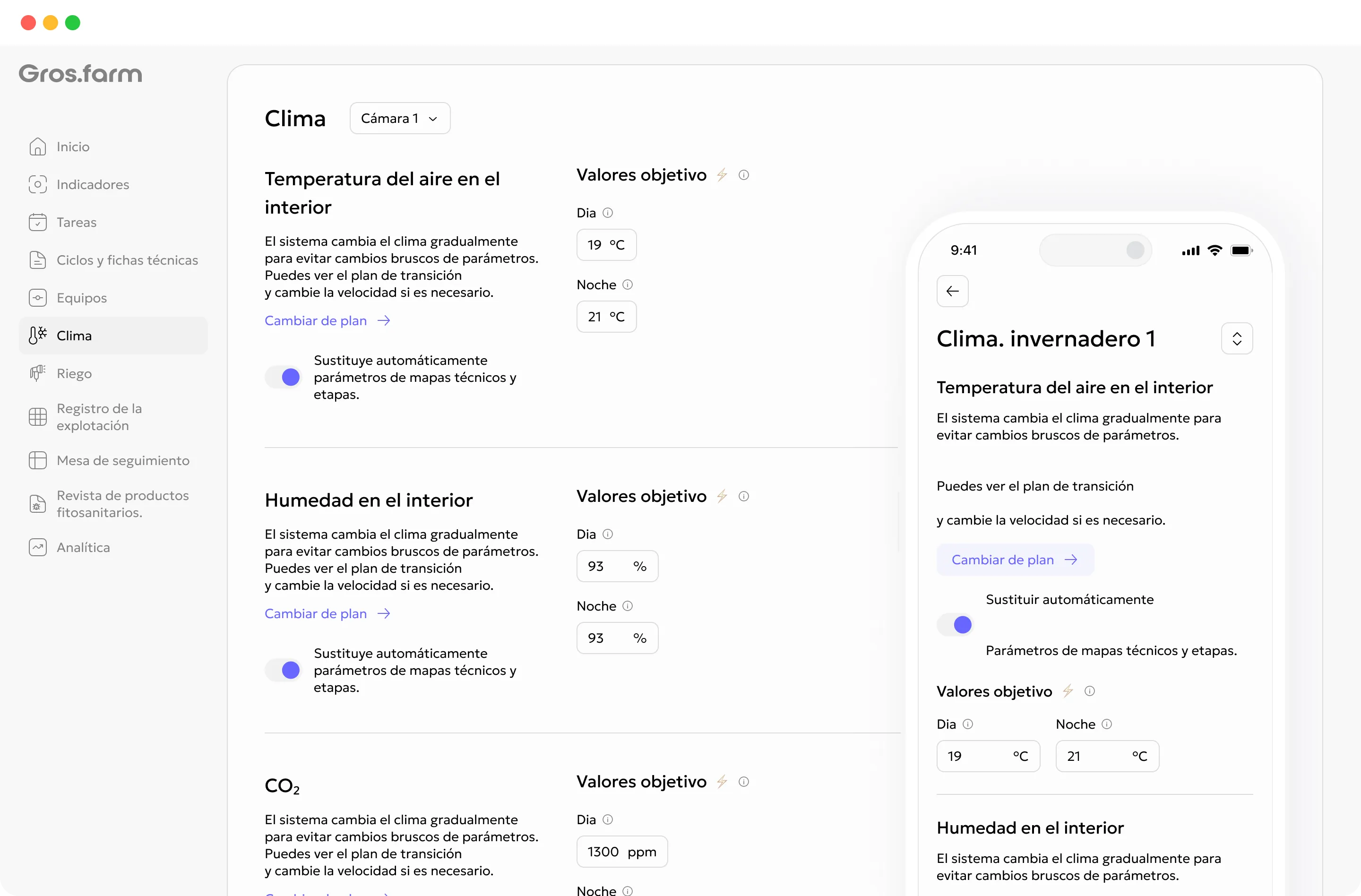
Task: Select the Equipos sidebar icon
Action: pyautogui.click(x=38, y=298)
